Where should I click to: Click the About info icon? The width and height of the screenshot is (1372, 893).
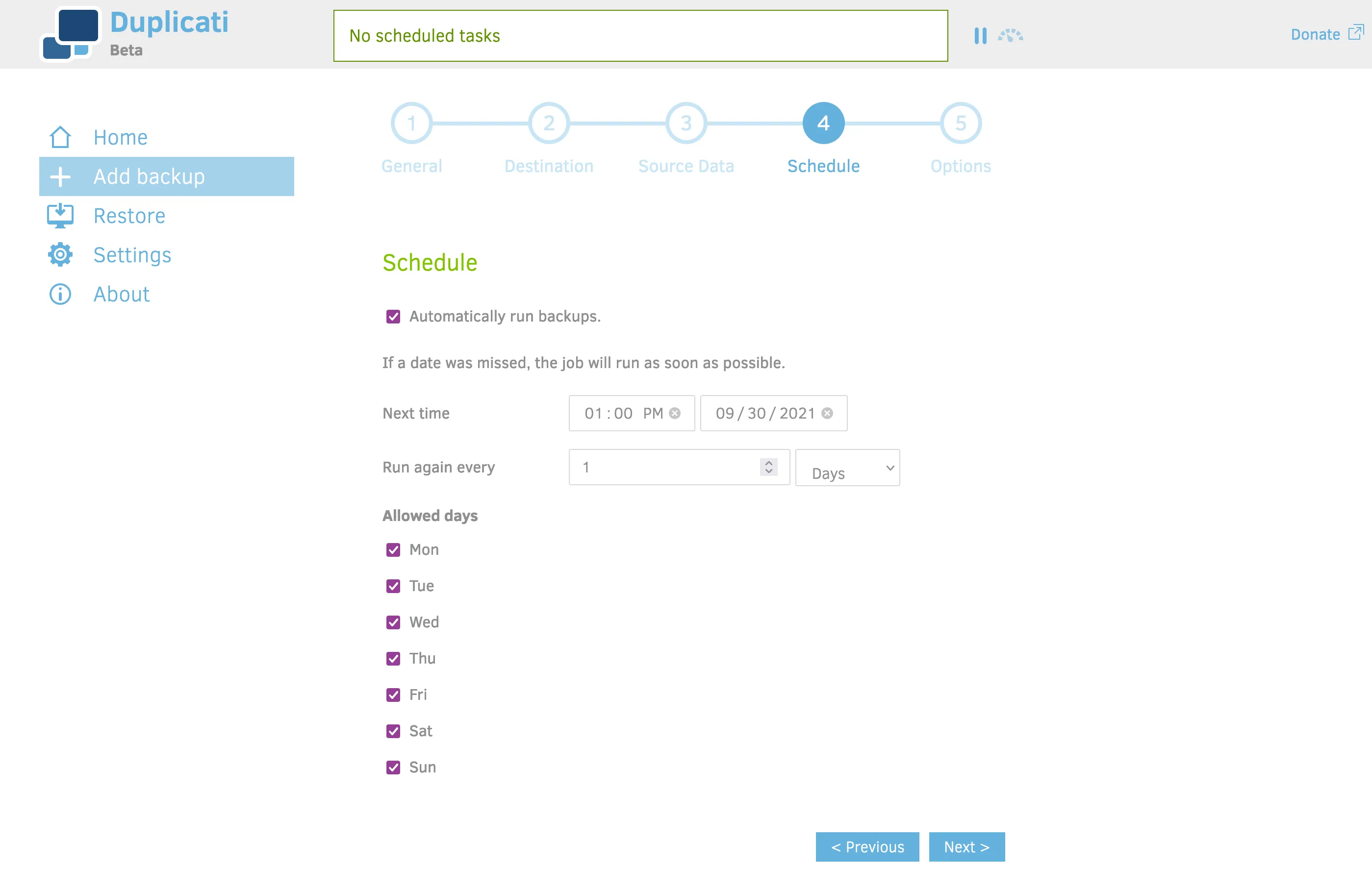point(59,294)
